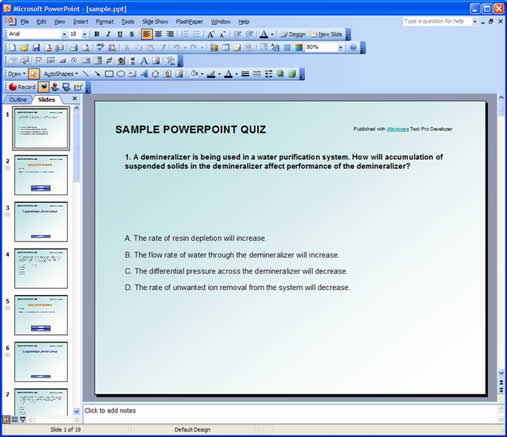Open formatting toolbar font color arrow
Viewport: 507px width, 437px height.
point(272,34)
